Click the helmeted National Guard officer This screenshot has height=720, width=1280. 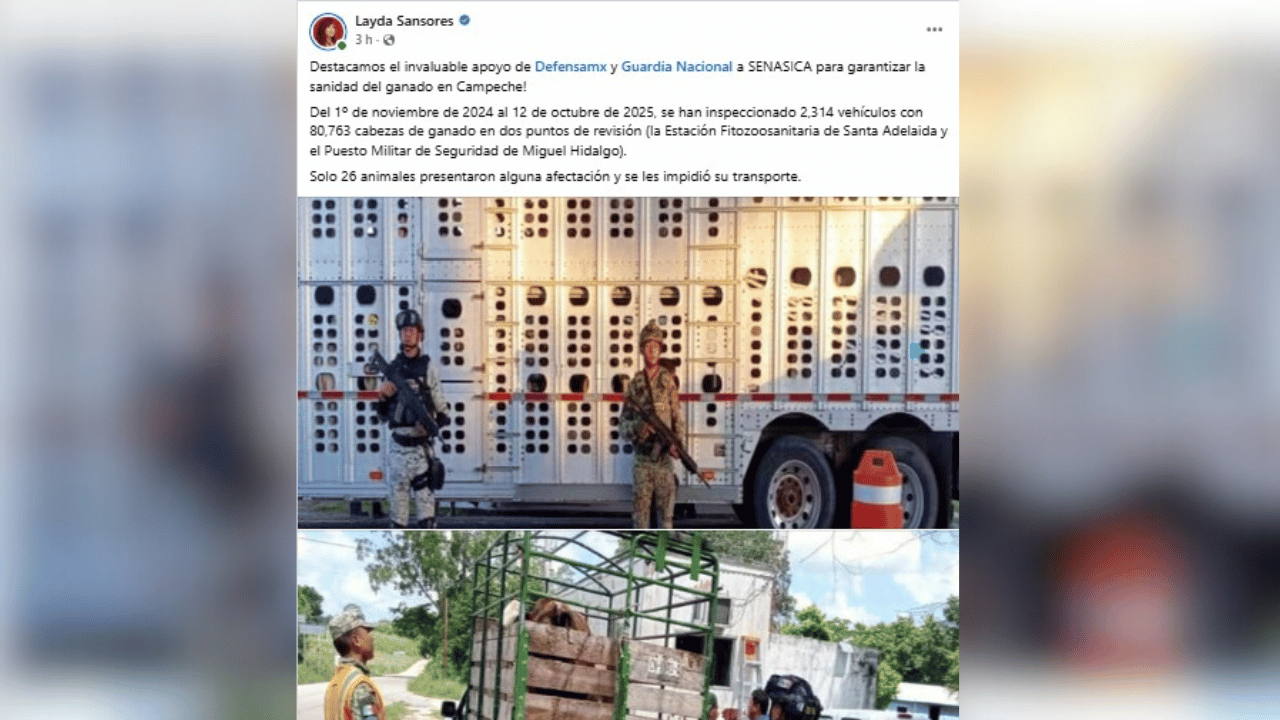411,418
